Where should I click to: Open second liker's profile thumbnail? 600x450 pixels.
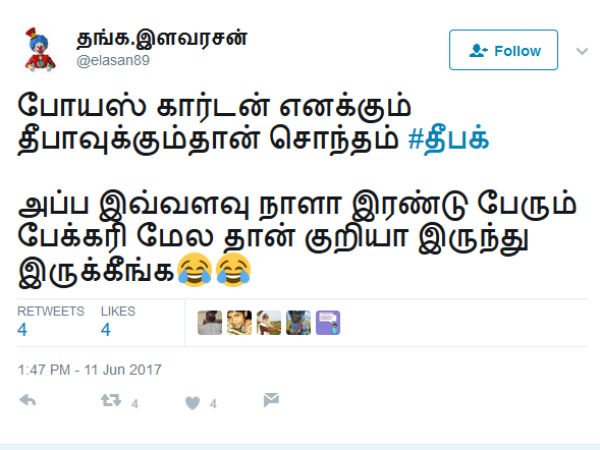239,323
